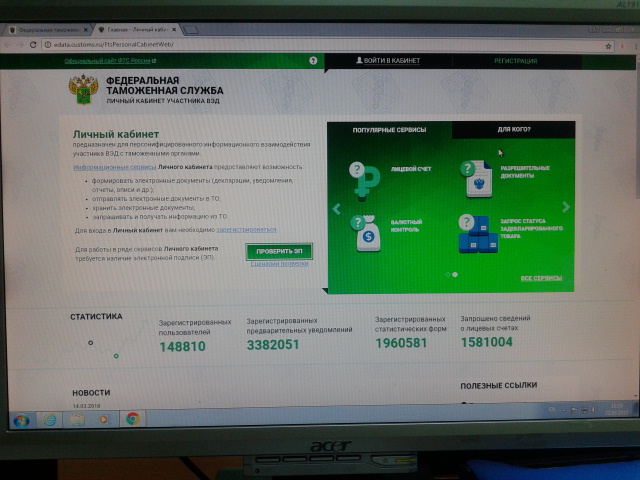The width and height of the screenshot is (640, 480).
Task: Bookmark the page with the star icon
Action: [x=608, y=46]
